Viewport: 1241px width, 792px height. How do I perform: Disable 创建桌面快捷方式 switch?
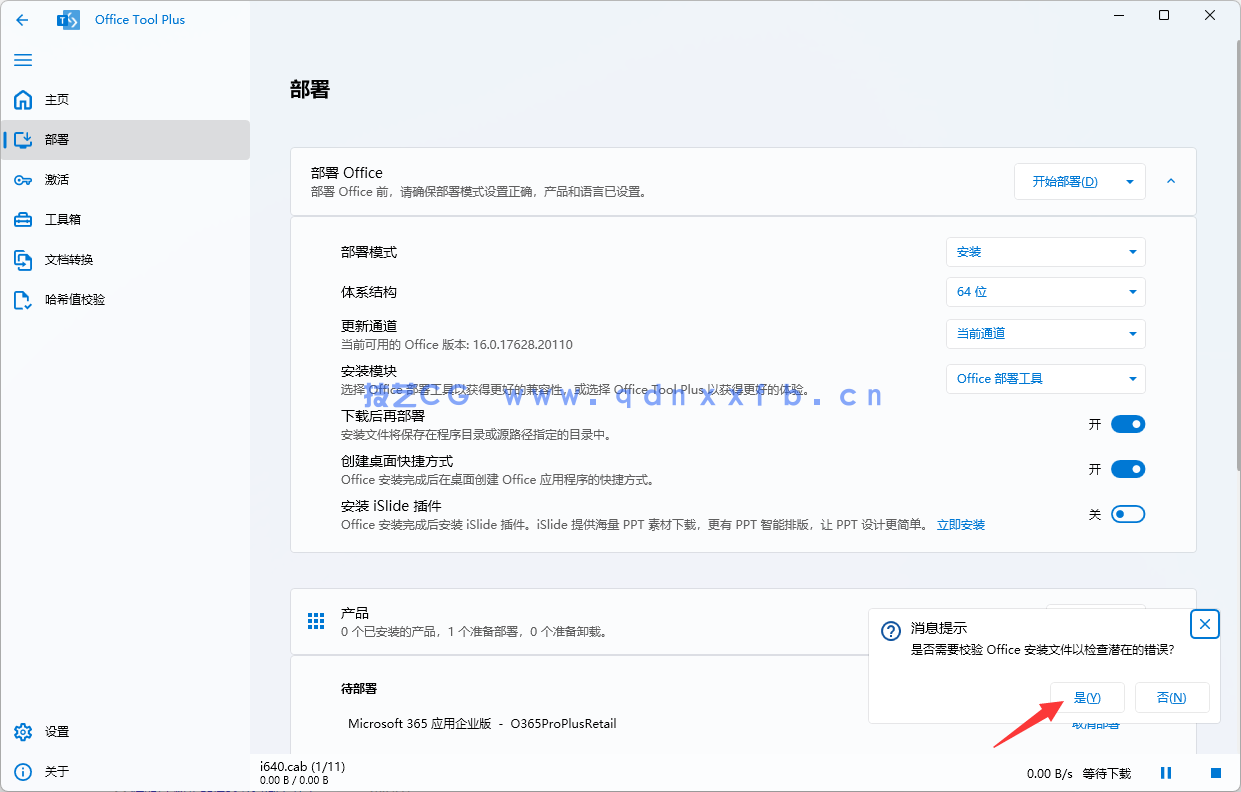click(1127, 468)
